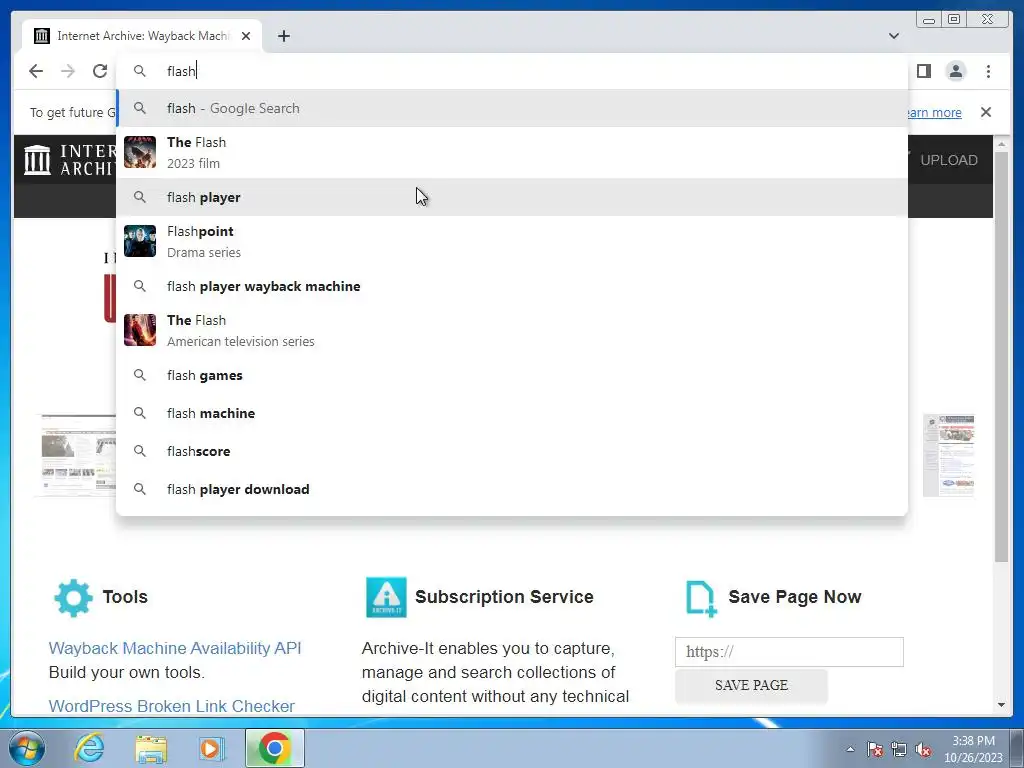Click The Flash TV series poster thumbnail
Image resolution: width=1024 pixels, height=768 pixels.
pos(140,330)
